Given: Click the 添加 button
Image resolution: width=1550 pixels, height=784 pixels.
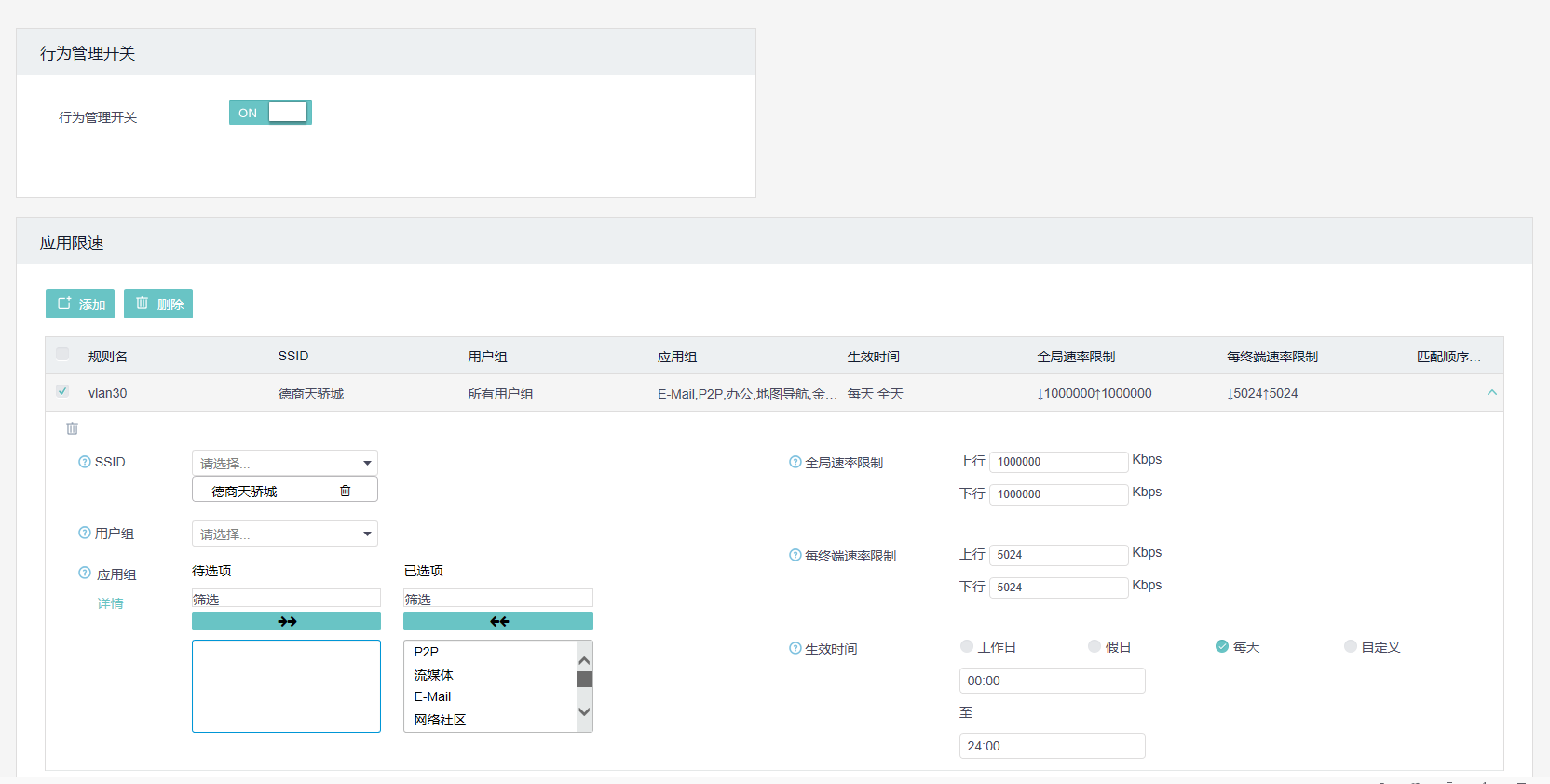Looking at the screenshot, I should click(80, 304).
